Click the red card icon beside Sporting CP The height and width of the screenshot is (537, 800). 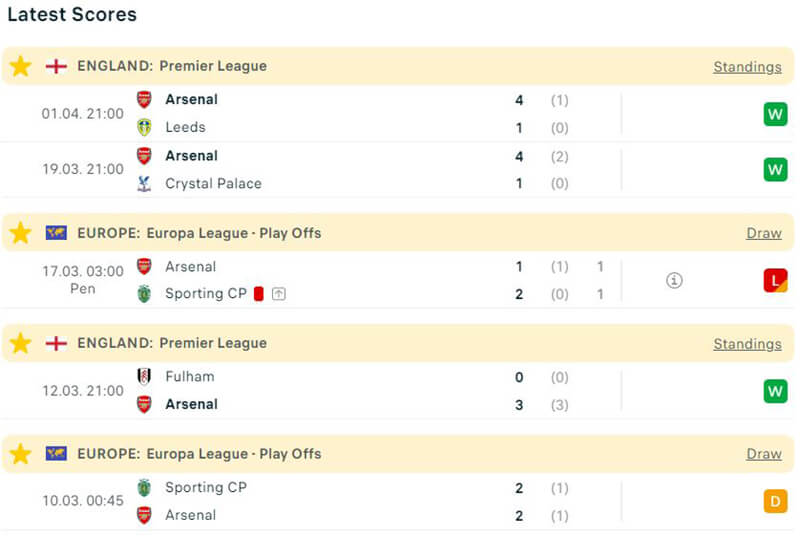258,294
